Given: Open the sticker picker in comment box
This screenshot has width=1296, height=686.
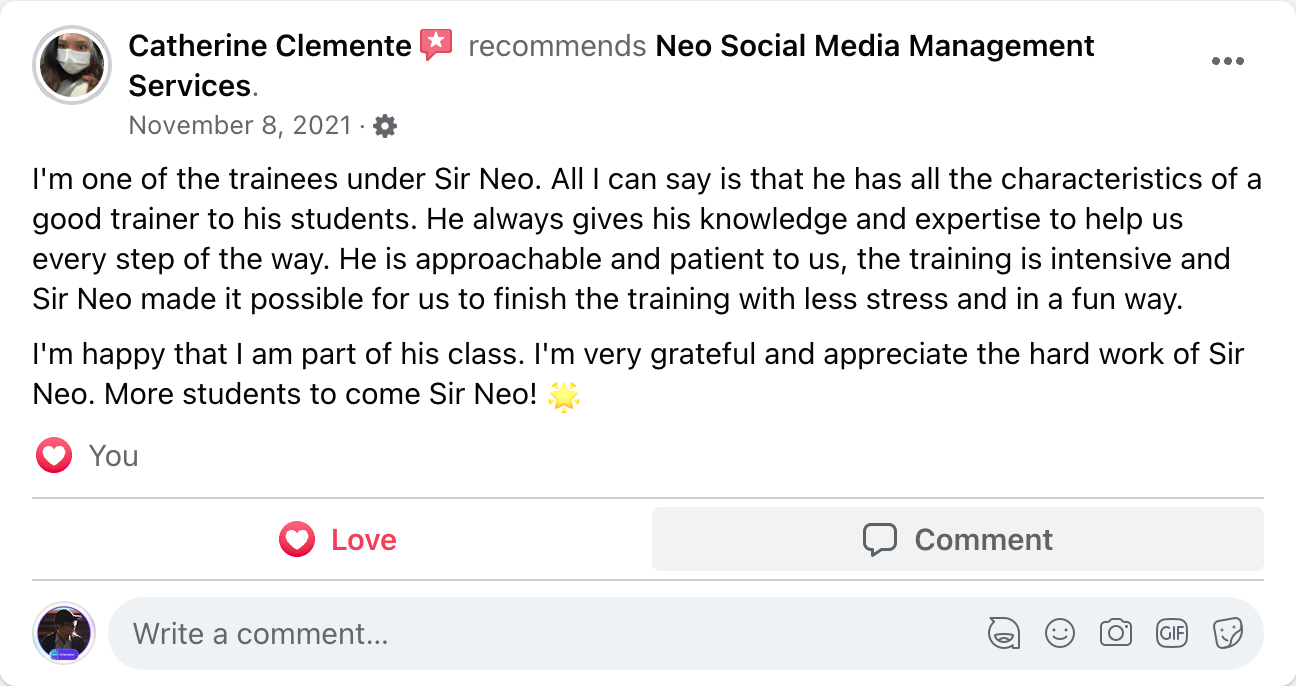Looking at the screenshot, I should 1227,633.
